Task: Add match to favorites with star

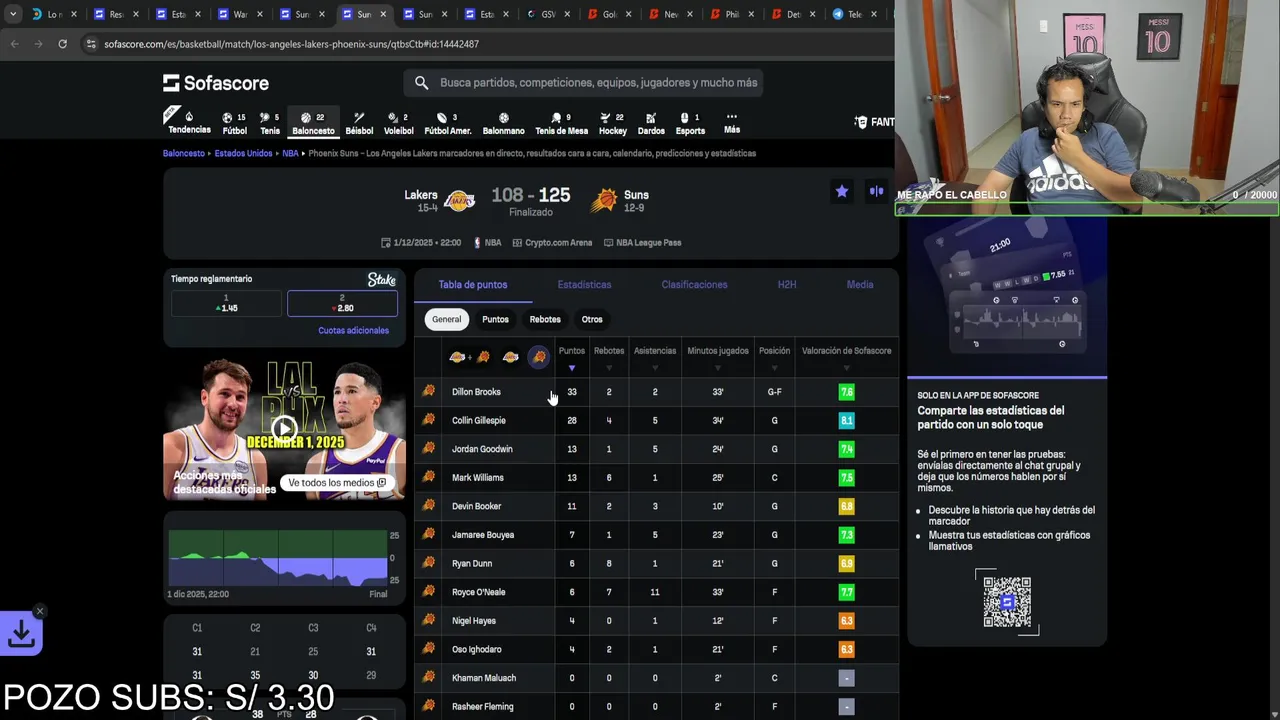Action: point(842,191)
